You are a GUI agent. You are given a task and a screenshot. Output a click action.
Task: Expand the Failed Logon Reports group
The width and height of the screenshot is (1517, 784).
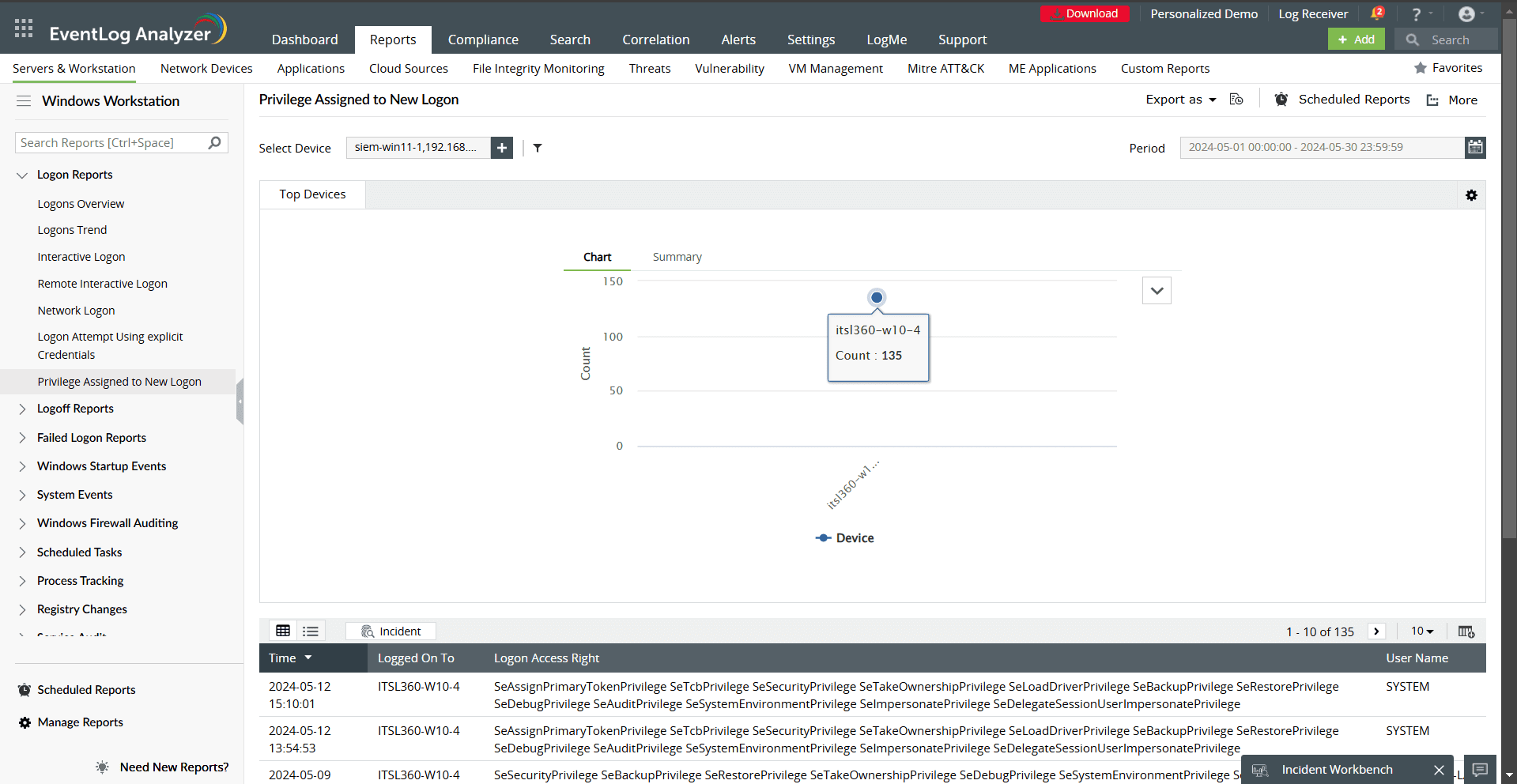click(x=22, y=438)
